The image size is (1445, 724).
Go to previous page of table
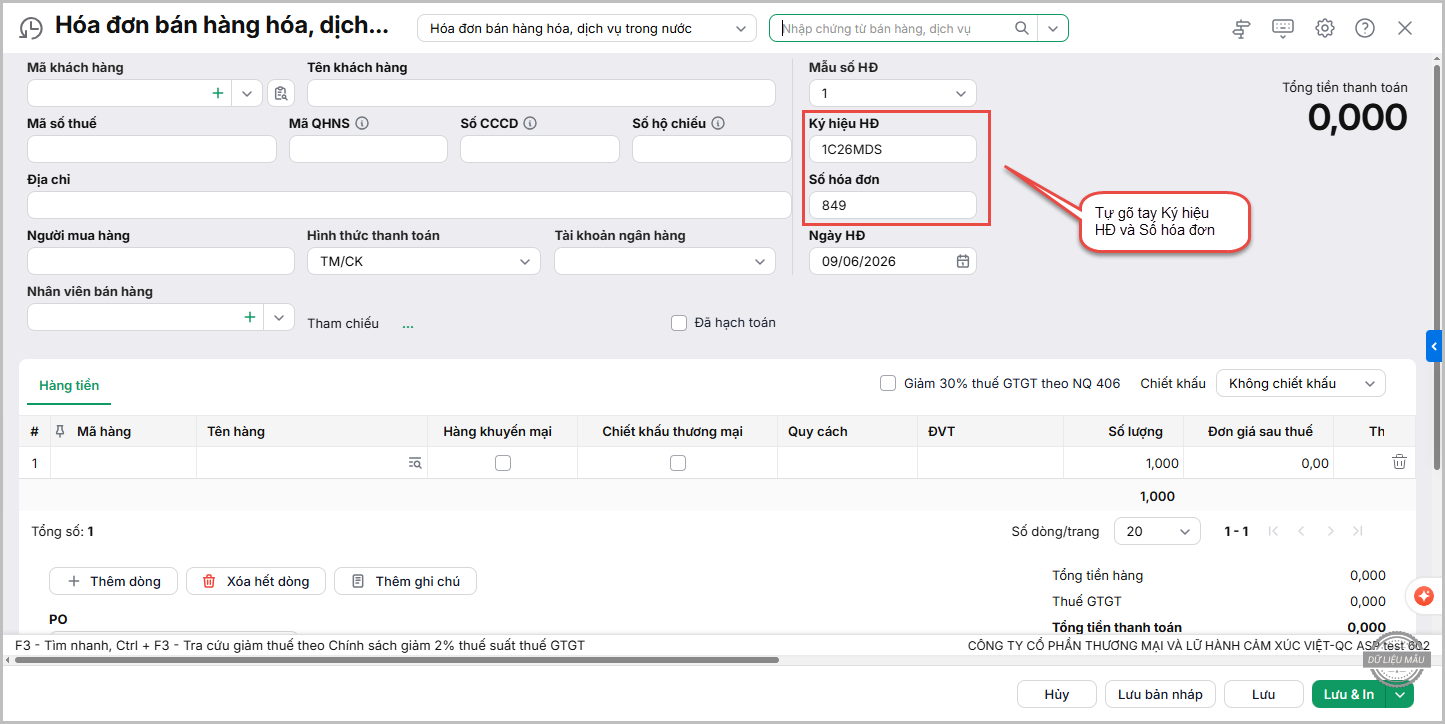pyautogui.click(x=1301, y=531)
